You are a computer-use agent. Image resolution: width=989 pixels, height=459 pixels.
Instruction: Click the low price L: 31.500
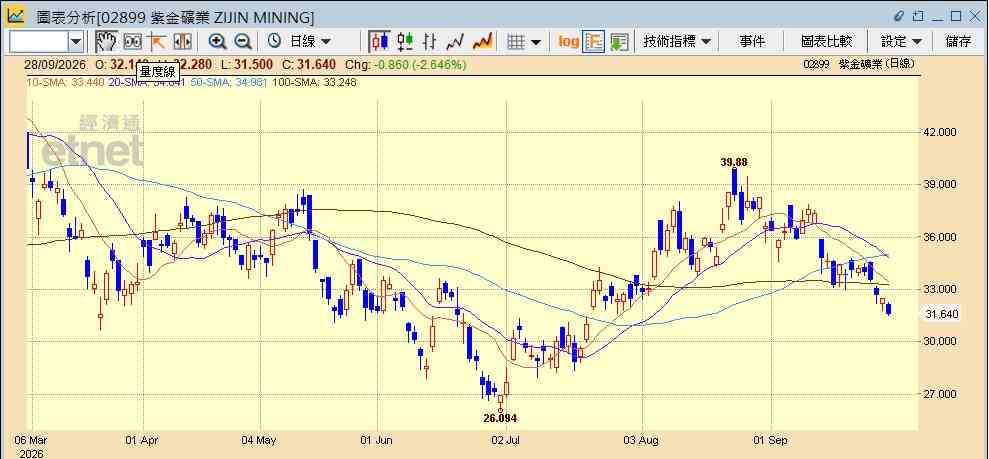[x=247, y=65]
